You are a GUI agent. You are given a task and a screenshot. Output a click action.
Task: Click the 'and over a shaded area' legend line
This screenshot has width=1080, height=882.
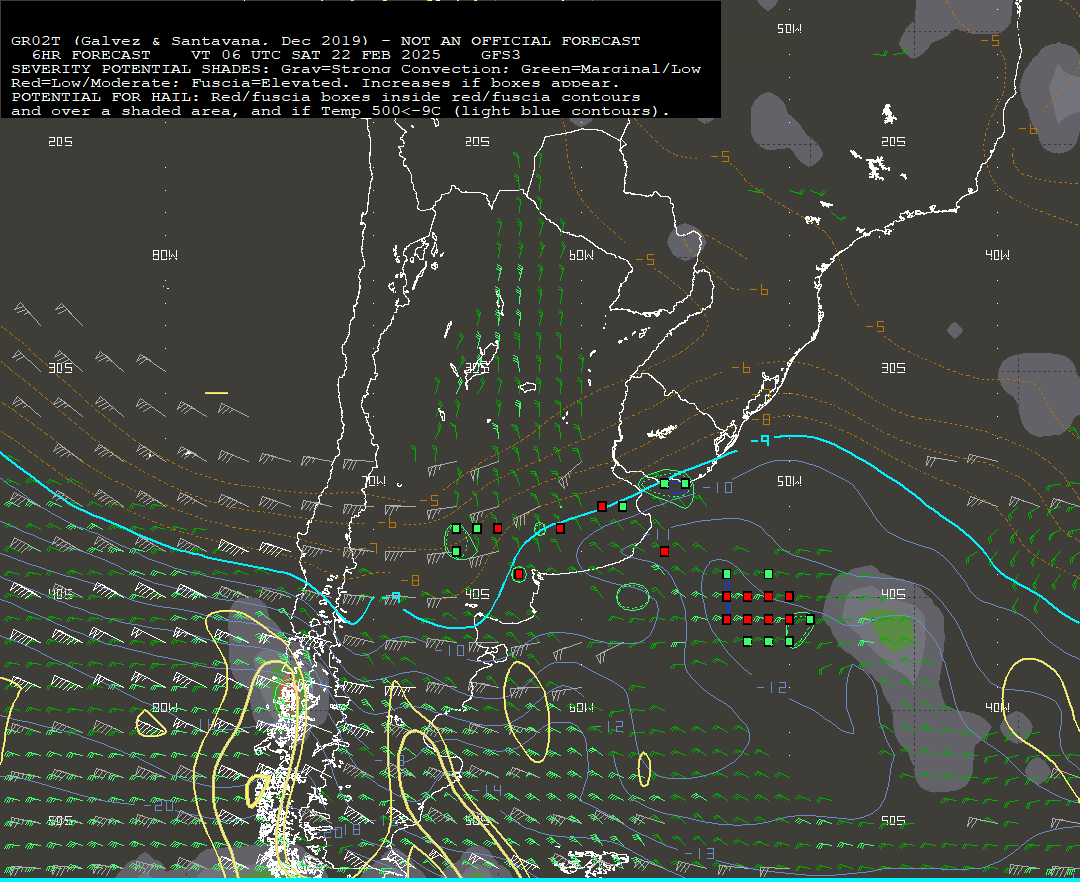point(340,111)
